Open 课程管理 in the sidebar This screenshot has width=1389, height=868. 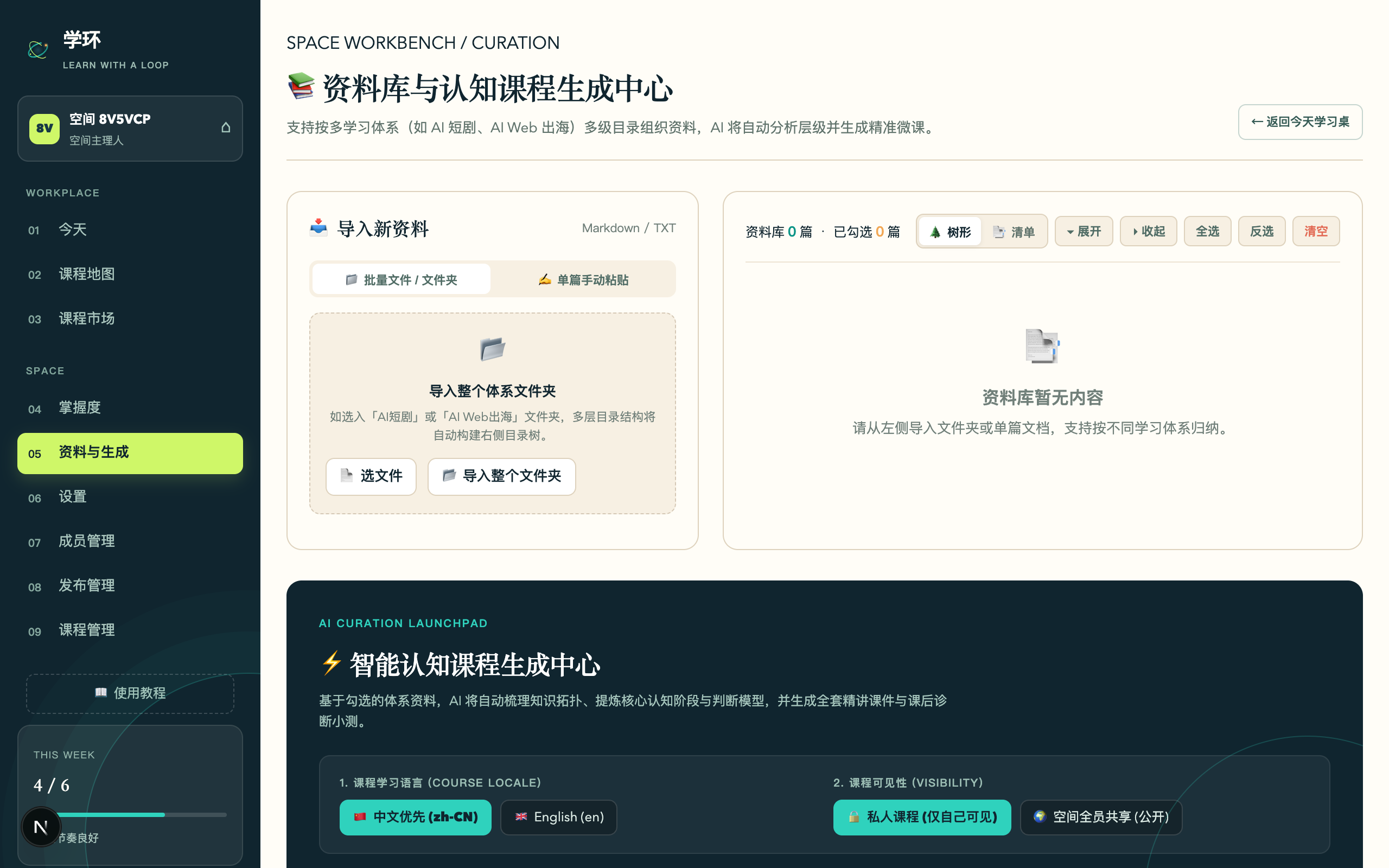[x=130, y=630]
